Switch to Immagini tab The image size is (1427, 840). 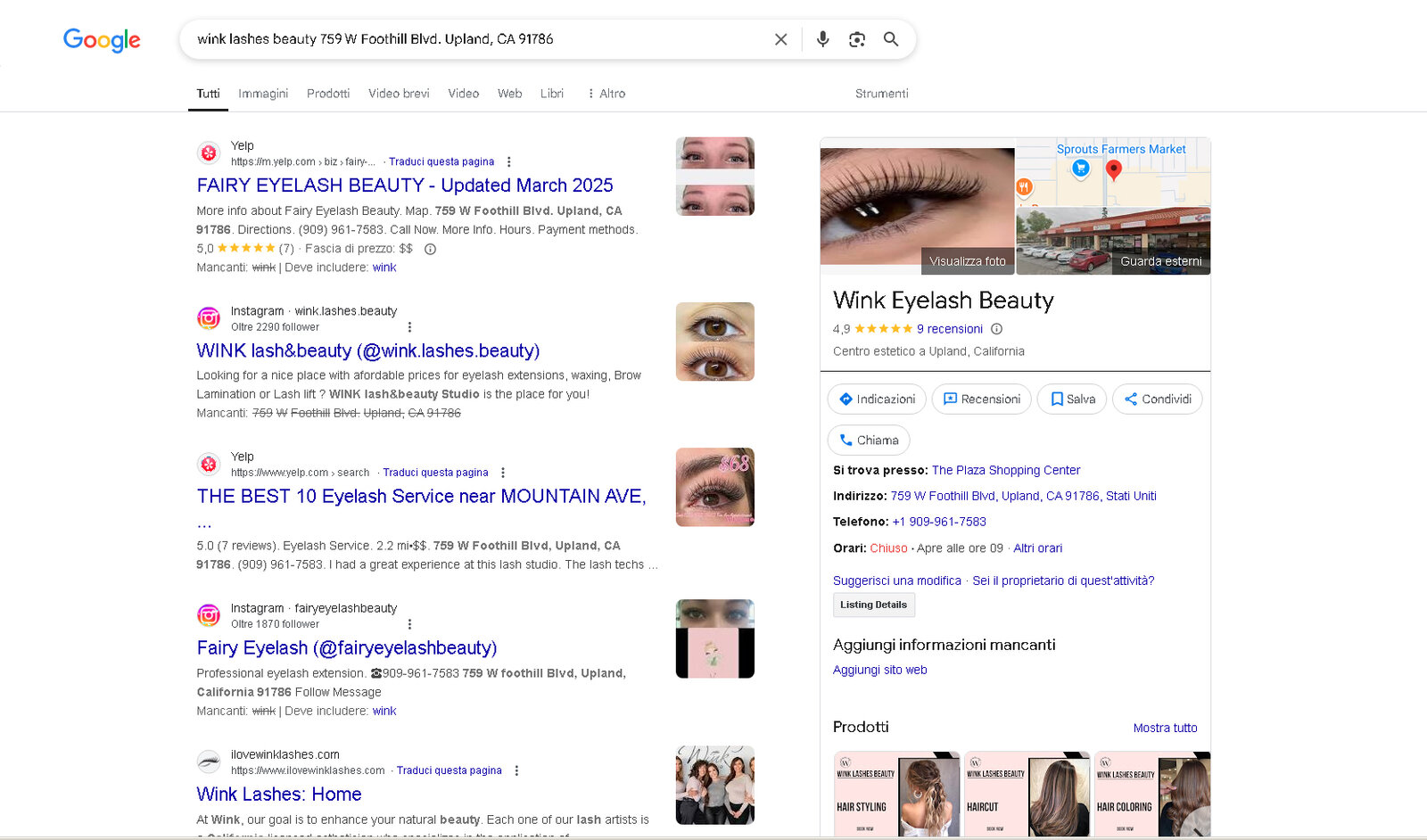pyautogui.click(x=263, y=94)
